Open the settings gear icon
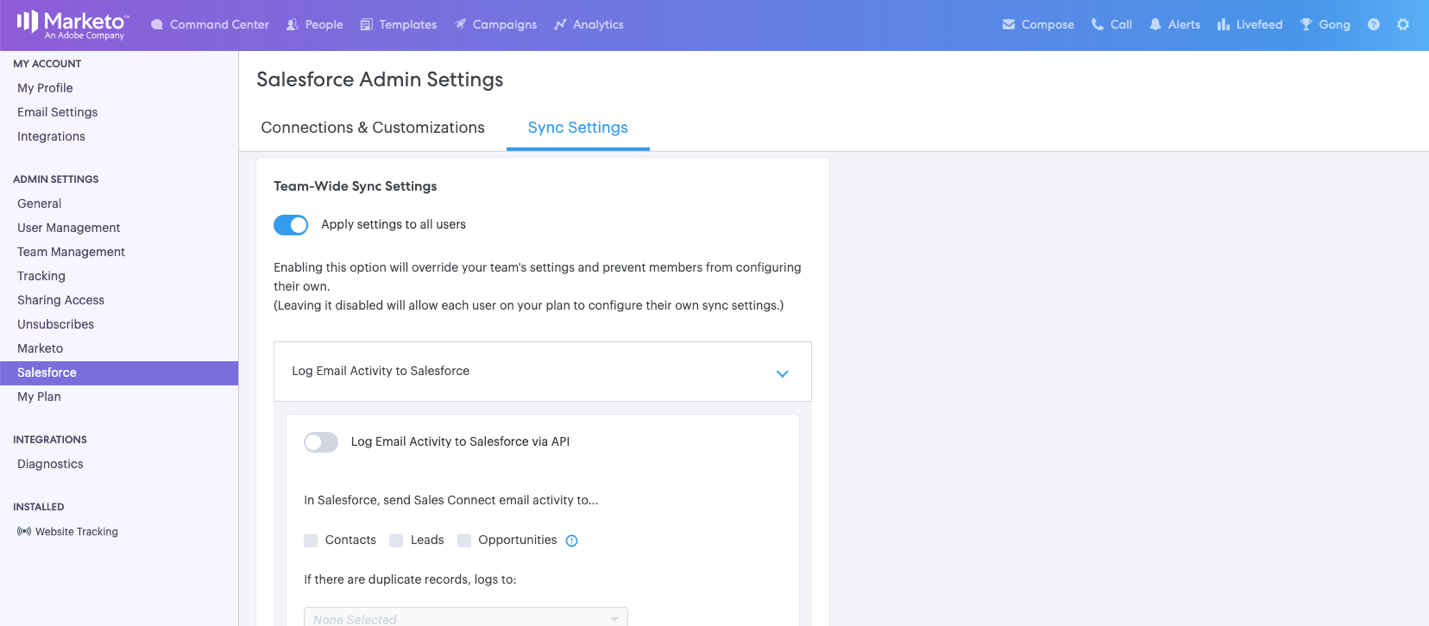 pyautogui.click(x=1403, y=25)
